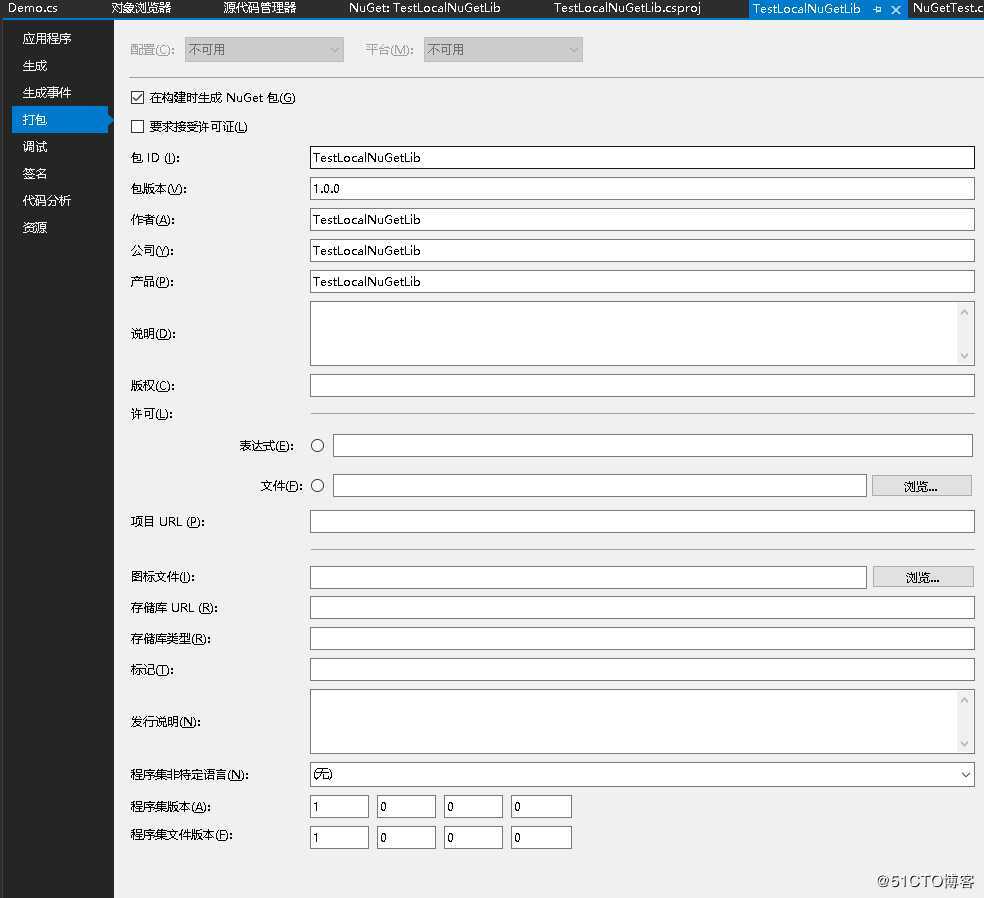Click scroll-up arrow in 发行说明 text box

pos(965,700)
